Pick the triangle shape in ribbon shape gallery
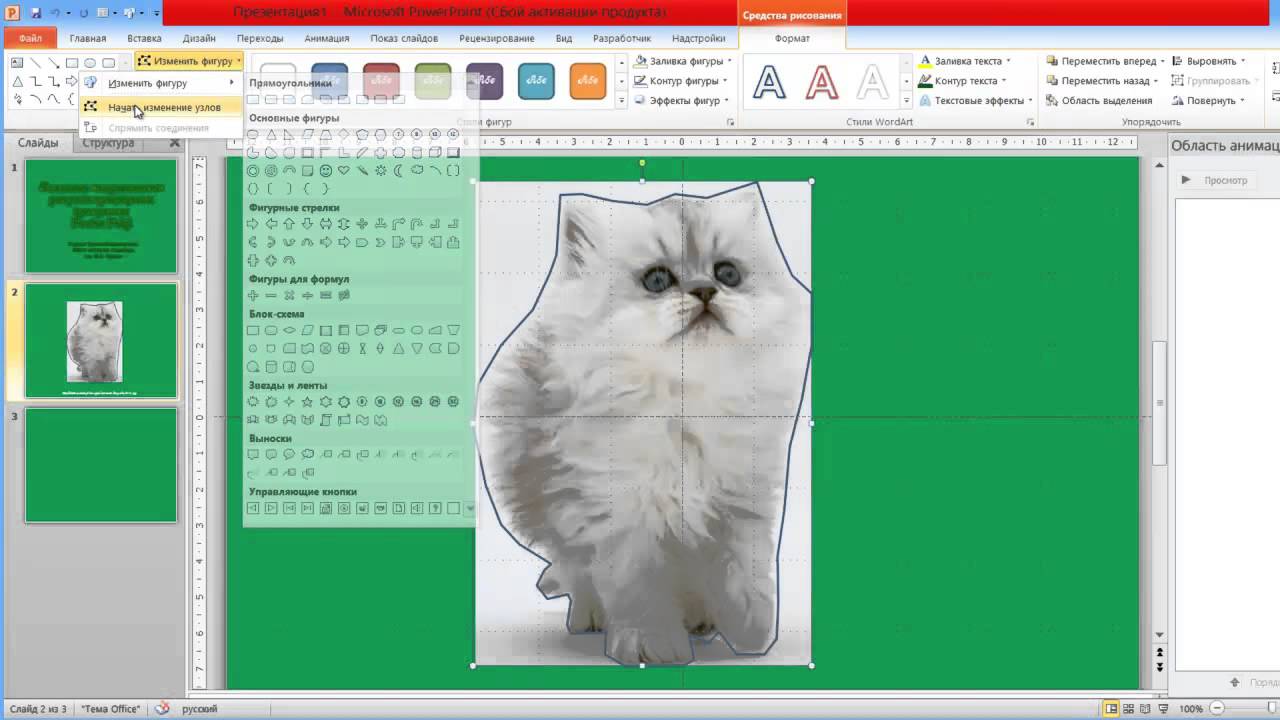The height and width of the screenshot is (720, 1280). [18, 81]
